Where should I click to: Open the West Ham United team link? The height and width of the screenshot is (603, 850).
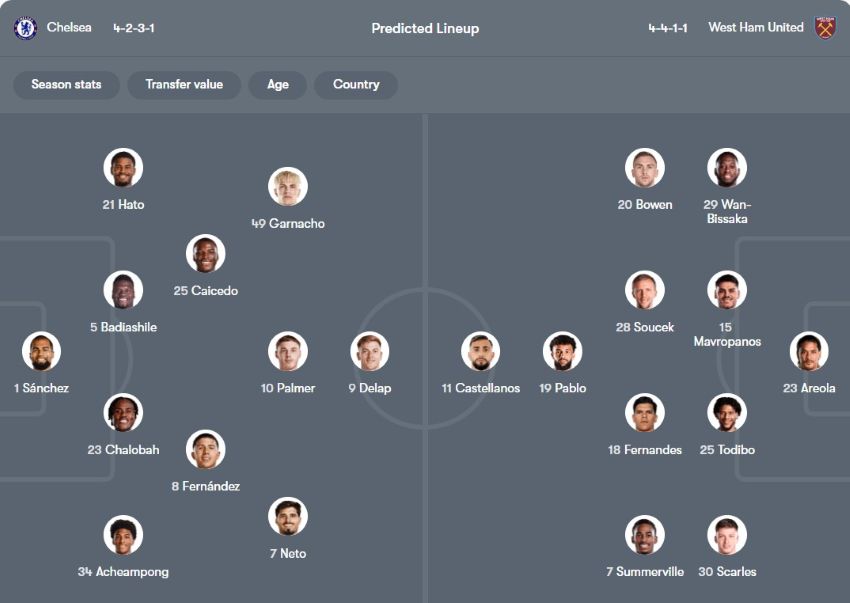point(756,28)
